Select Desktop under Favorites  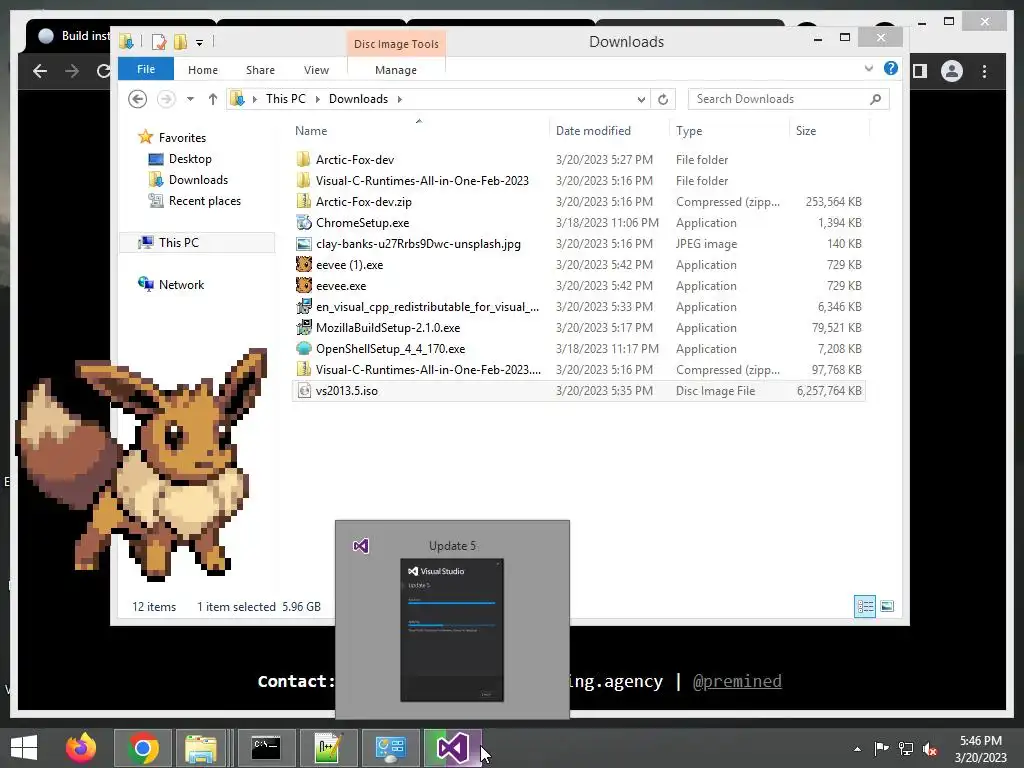point(190,159)
